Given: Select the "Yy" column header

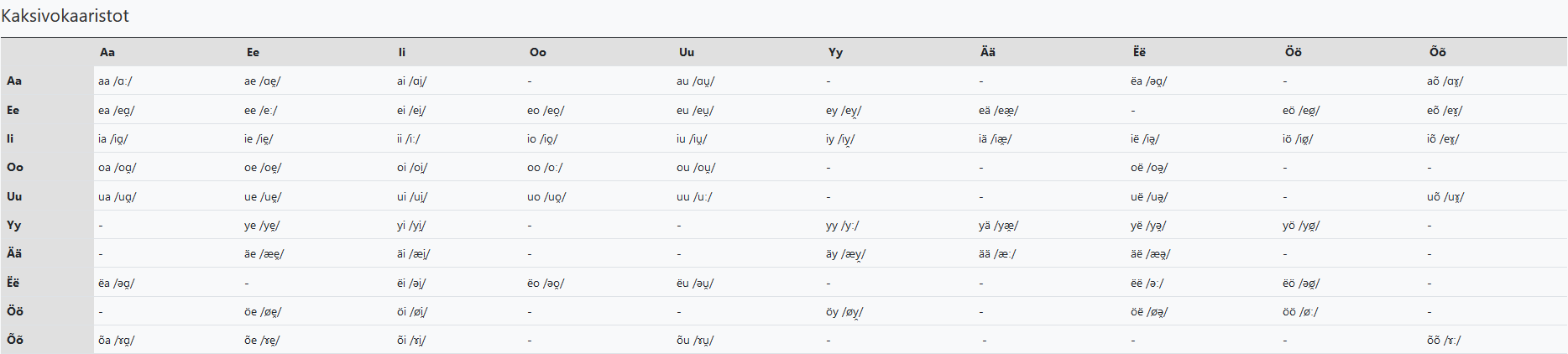Looking at the screenshot, I should (834, 52).
